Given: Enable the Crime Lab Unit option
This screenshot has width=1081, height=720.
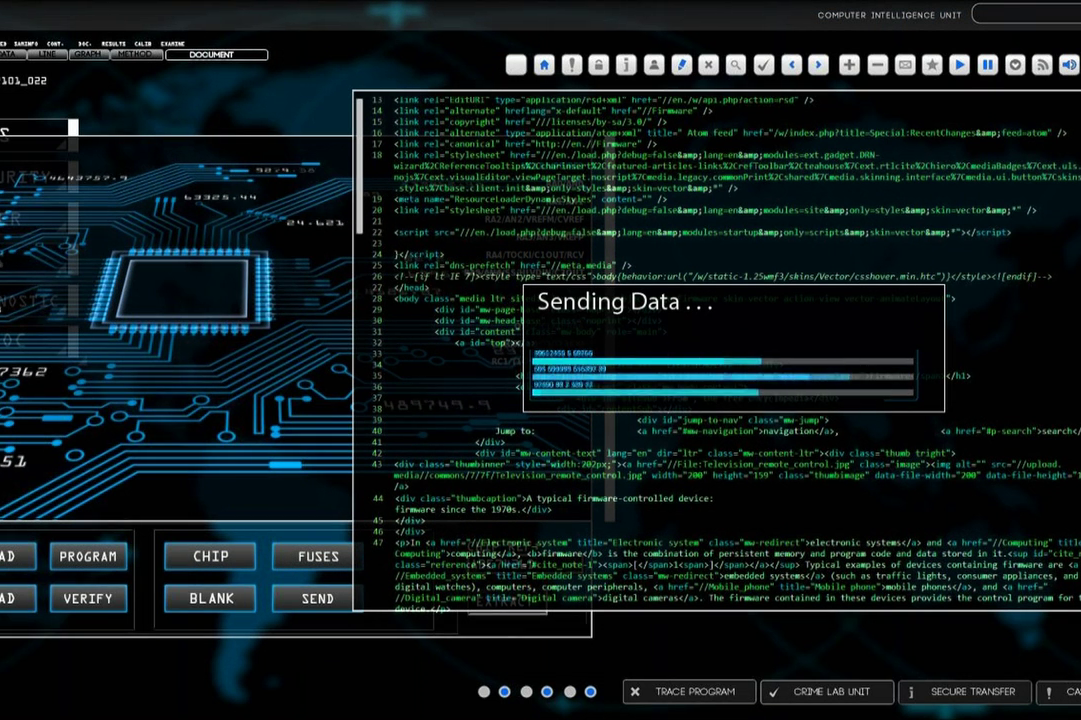Looking at the screenshot, I should 826,691.
